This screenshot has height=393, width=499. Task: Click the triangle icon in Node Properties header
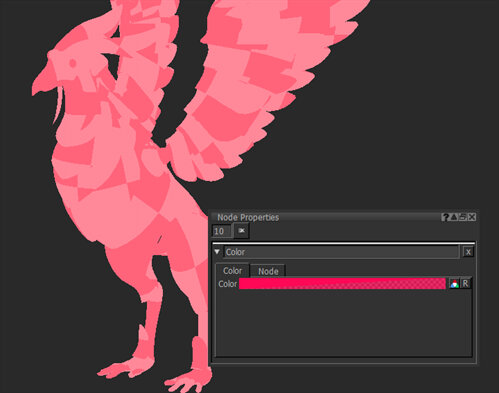453,217
